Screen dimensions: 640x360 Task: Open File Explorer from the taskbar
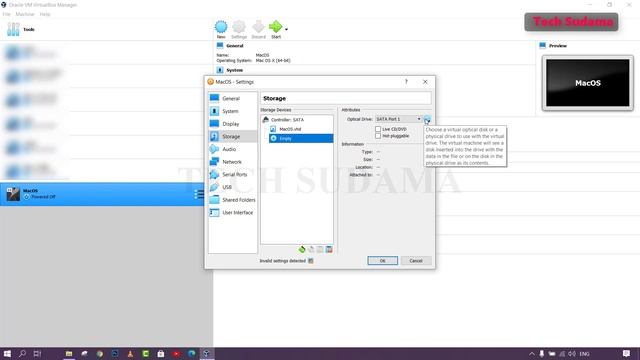coord(69,353)
